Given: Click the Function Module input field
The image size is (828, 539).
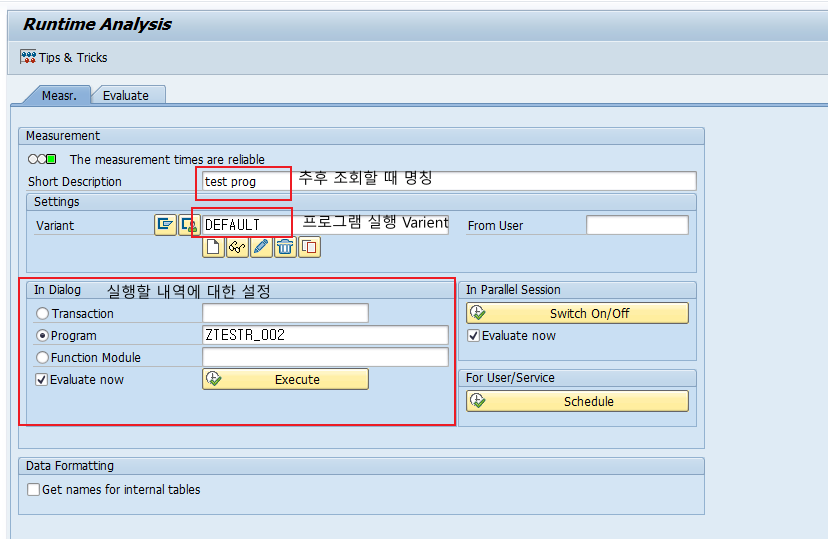Looking at the screenshot, I should pos(325,357).
